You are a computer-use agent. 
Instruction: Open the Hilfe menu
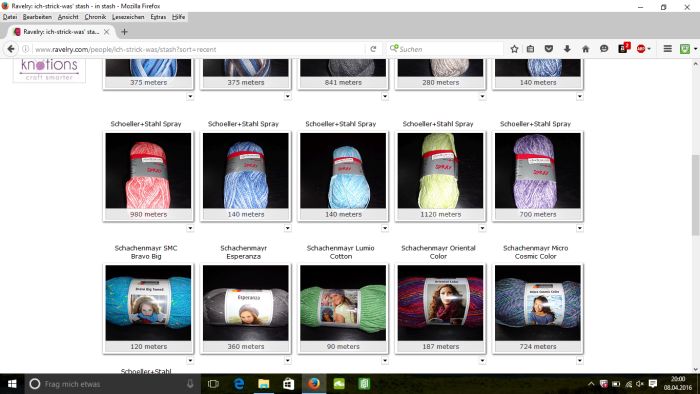179,17
